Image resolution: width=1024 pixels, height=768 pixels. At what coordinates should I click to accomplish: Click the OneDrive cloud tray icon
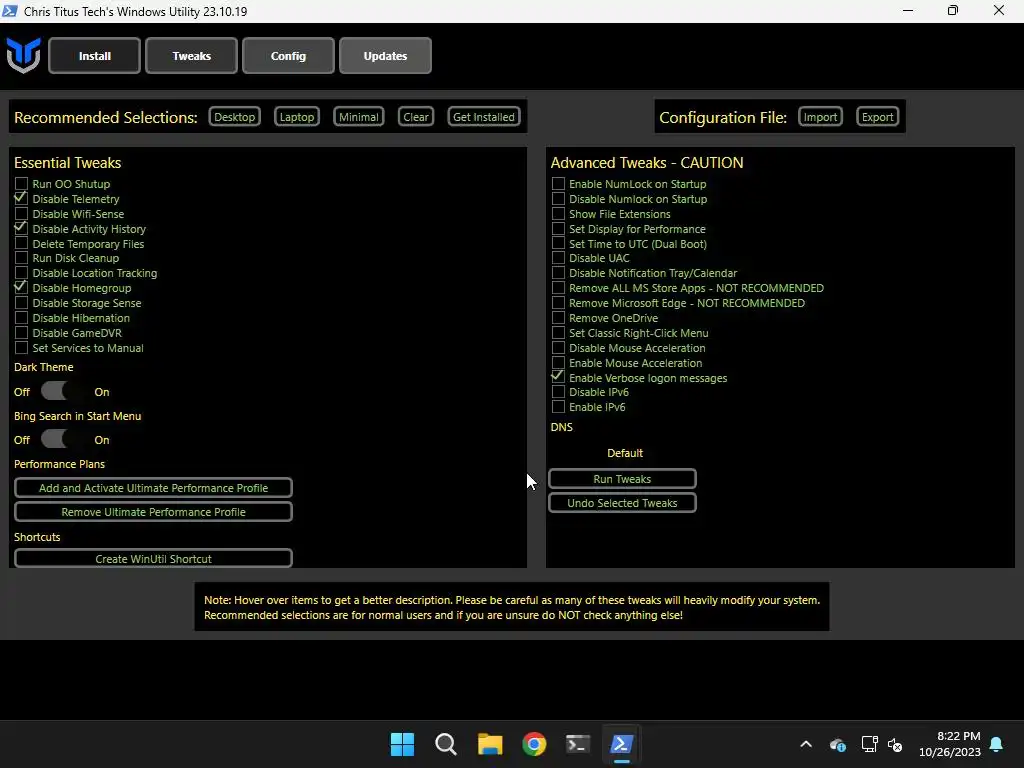point(838,744)
